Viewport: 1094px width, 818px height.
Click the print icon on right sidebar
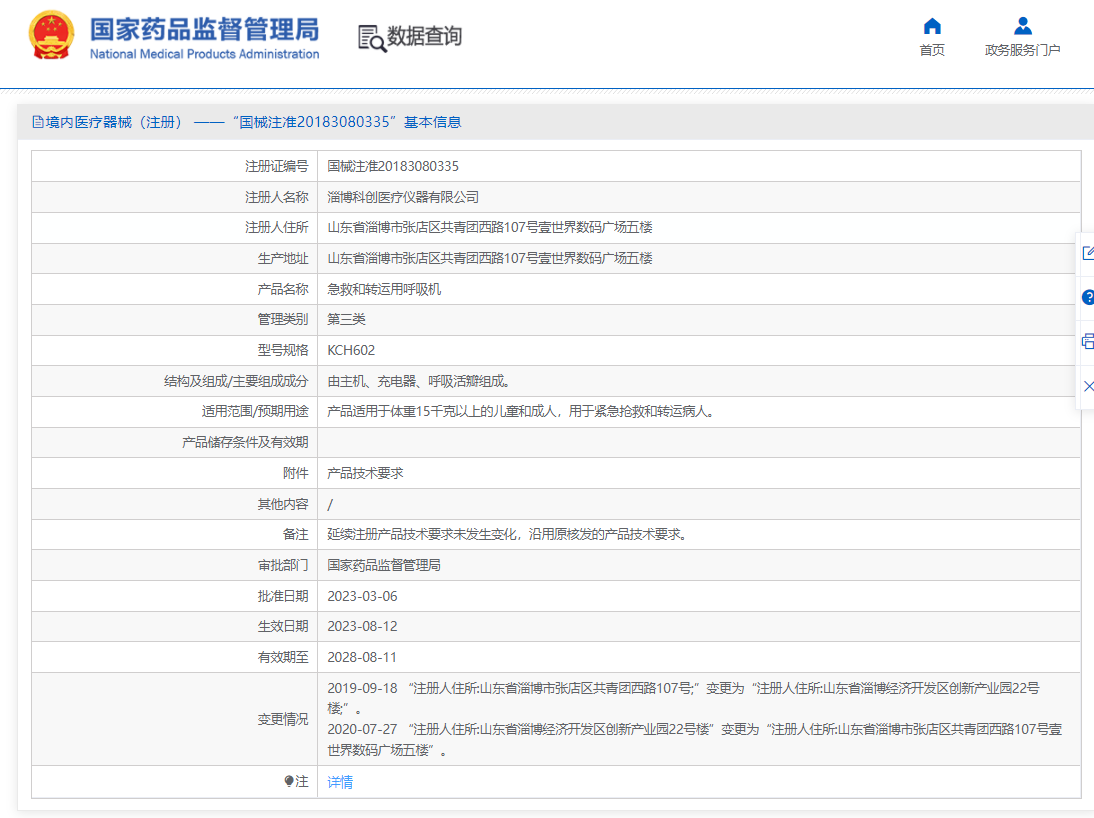pos(1088,342)
